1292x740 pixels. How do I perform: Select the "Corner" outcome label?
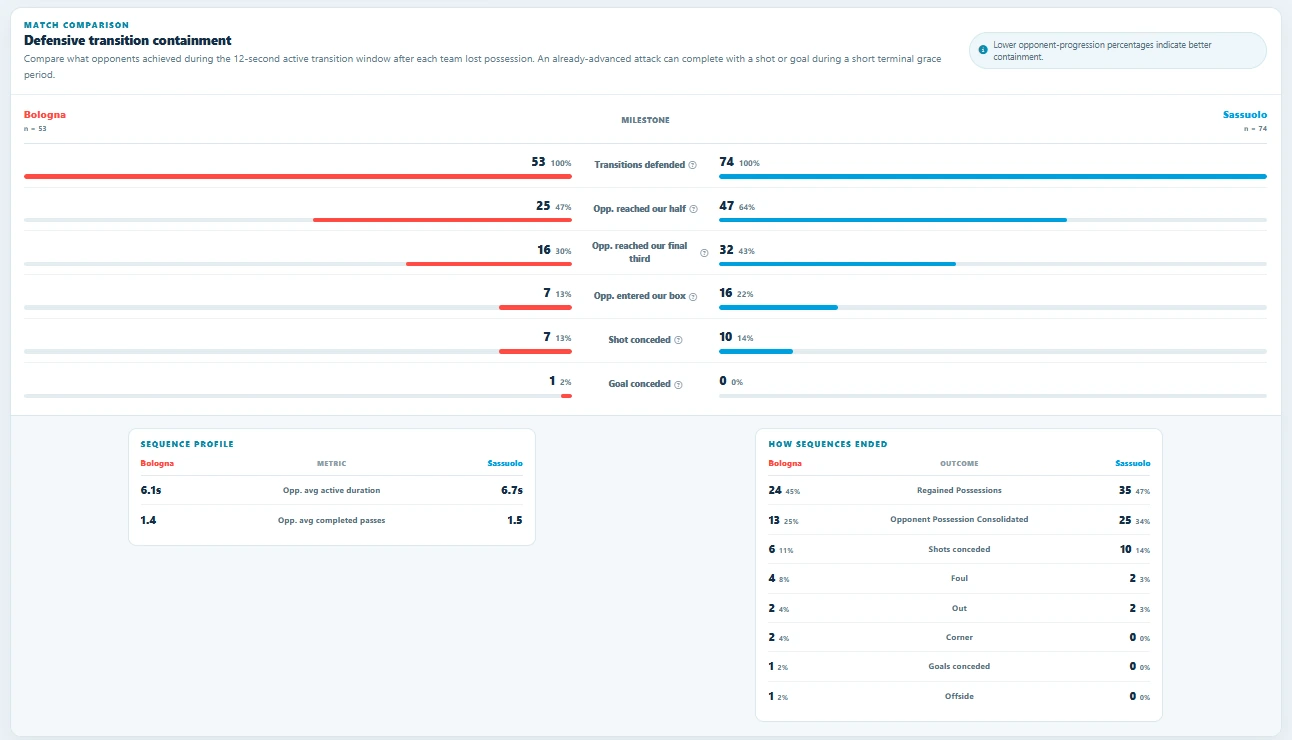[x=959, y=638]
